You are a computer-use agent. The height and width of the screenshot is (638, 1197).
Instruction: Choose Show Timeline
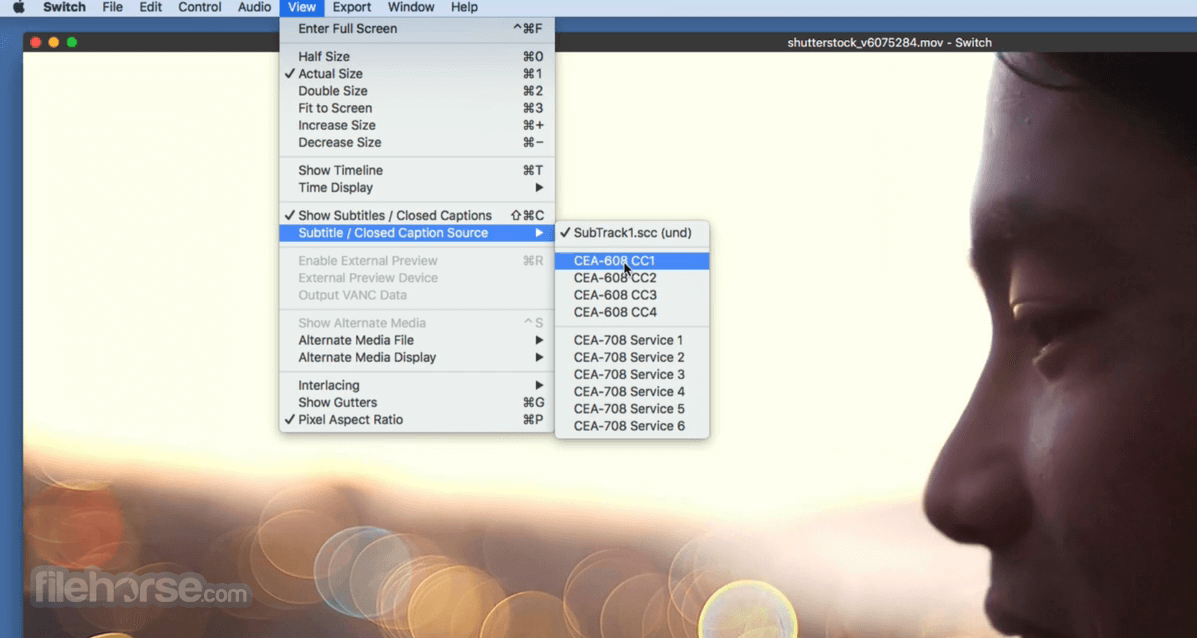point(417,170)
